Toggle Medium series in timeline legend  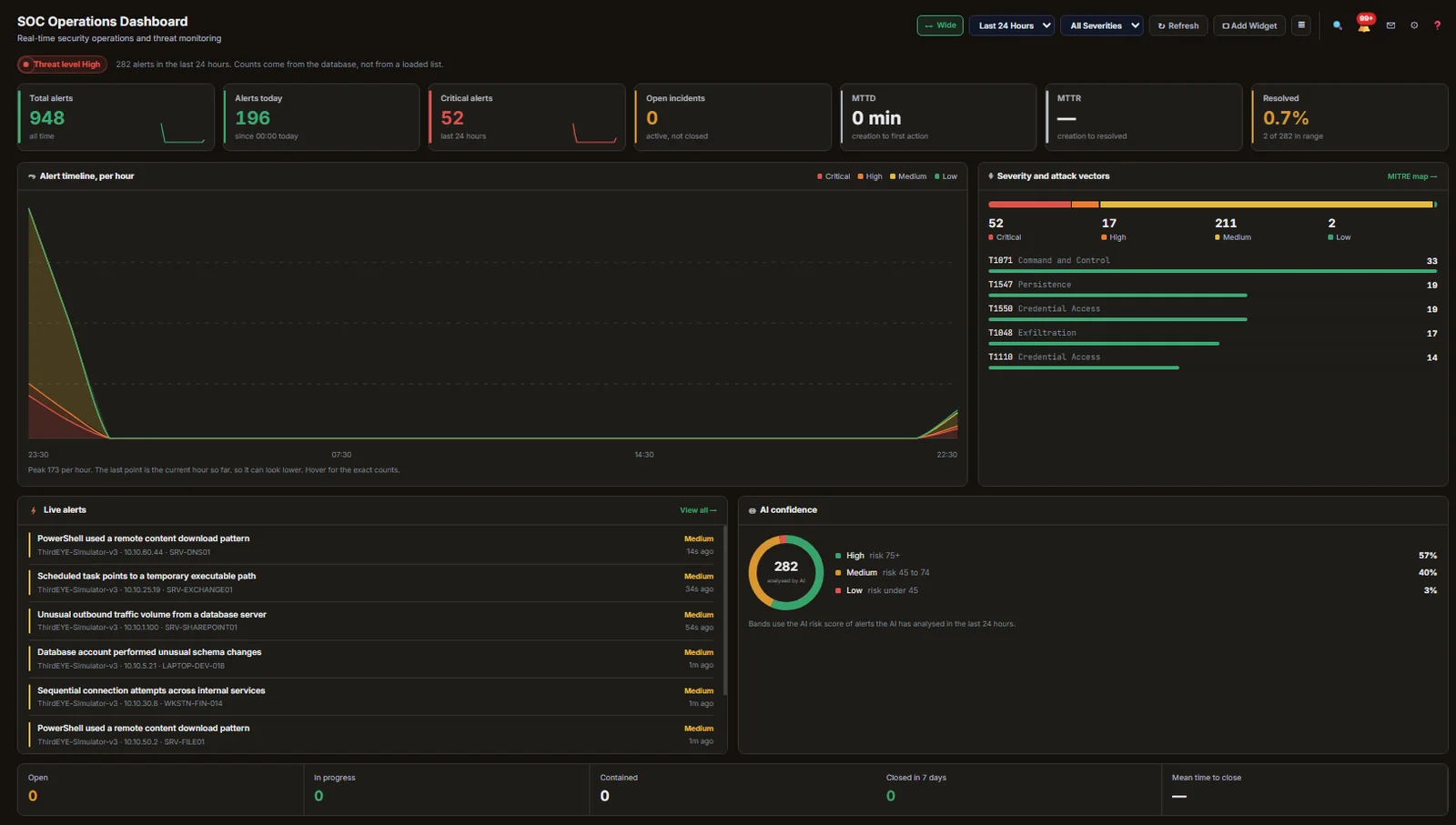(x=908, y=176)
